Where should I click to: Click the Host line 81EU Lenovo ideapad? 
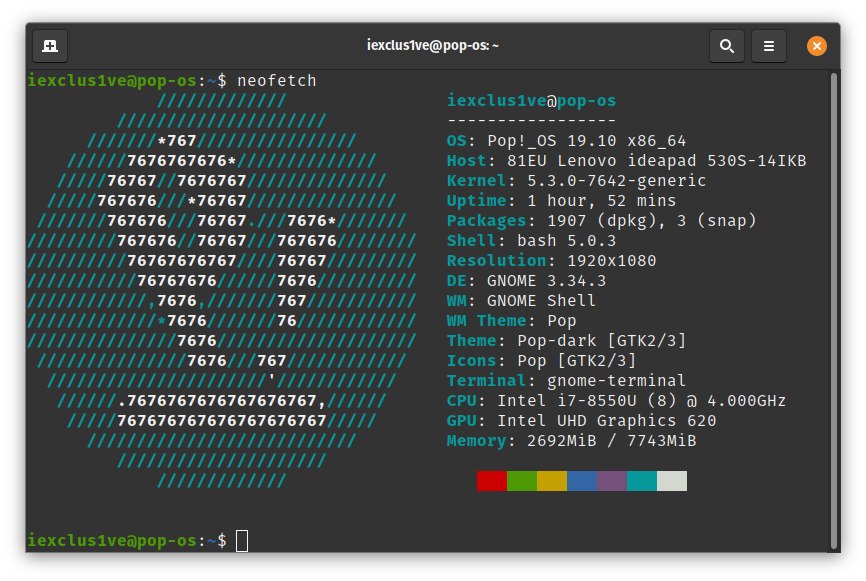coord(626,161)
